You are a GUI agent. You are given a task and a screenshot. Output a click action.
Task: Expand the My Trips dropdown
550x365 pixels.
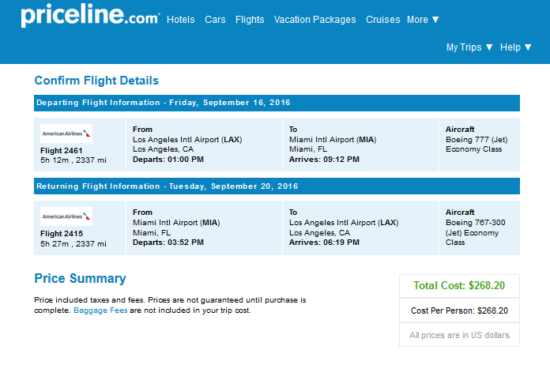469,47
